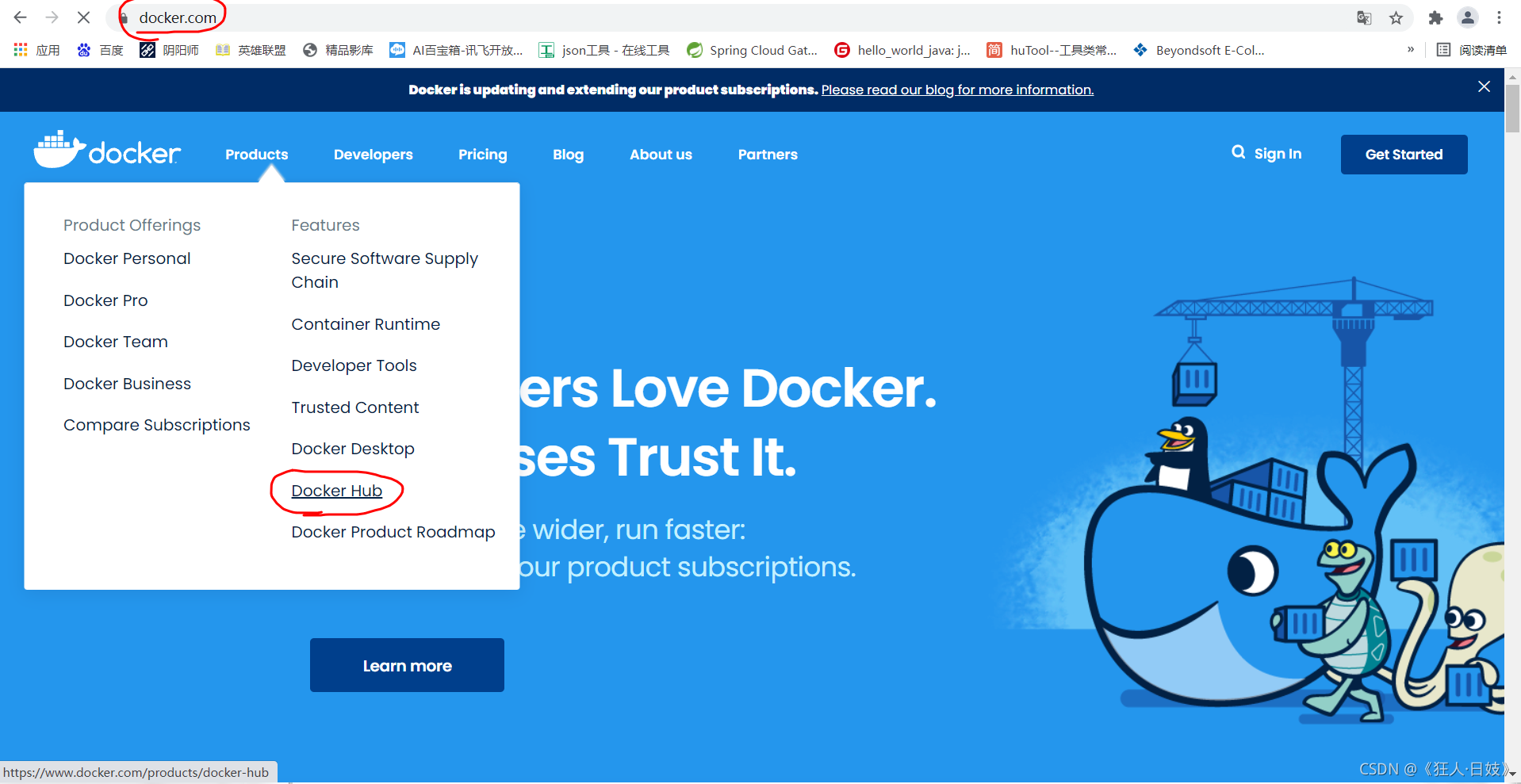This screenshot has height=784, width=1521.
Task: Open the 应用 apps grid shortcut
Action: [36, 50]
